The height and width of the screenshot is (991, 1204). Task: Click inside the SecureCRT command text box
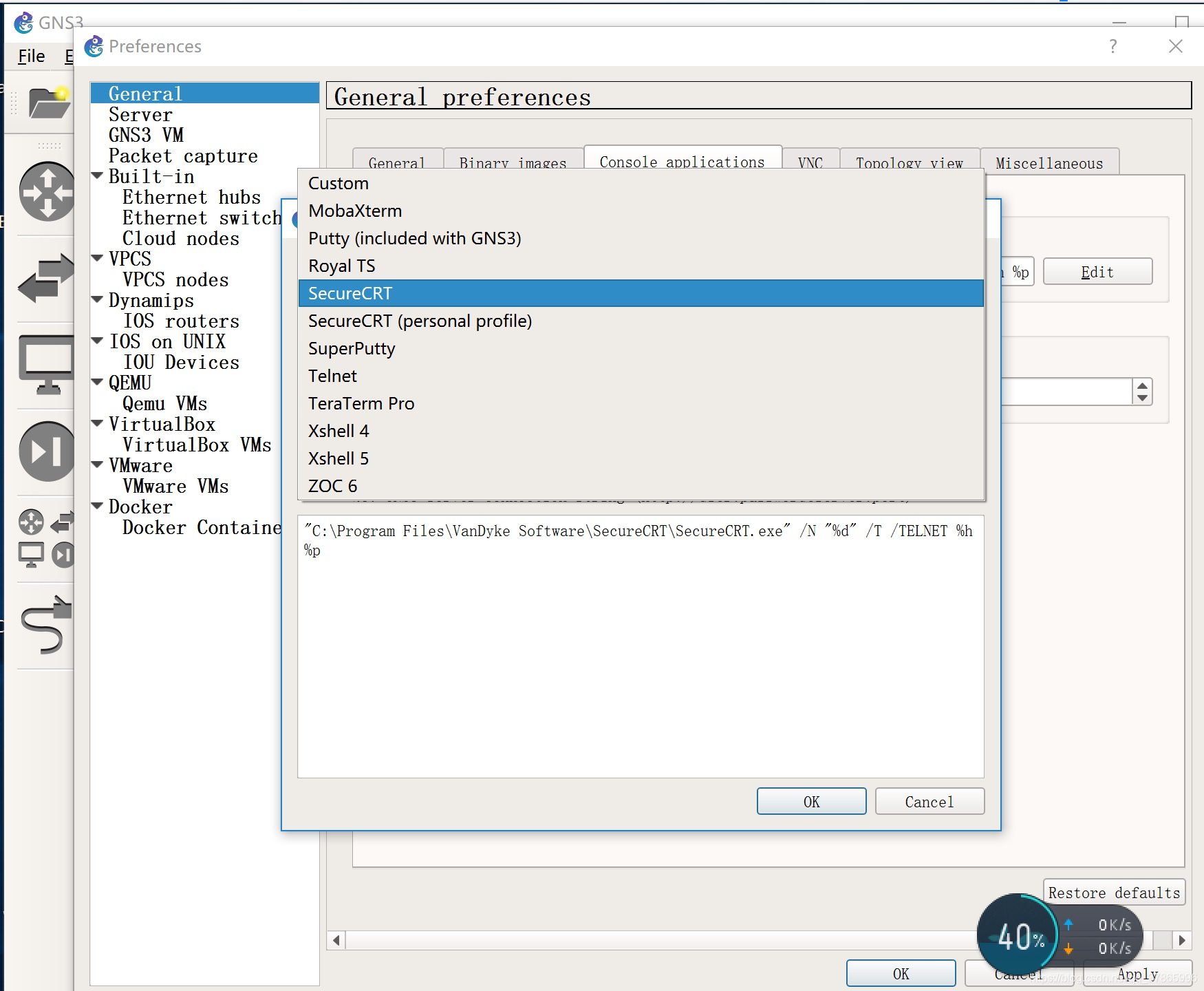641,646
